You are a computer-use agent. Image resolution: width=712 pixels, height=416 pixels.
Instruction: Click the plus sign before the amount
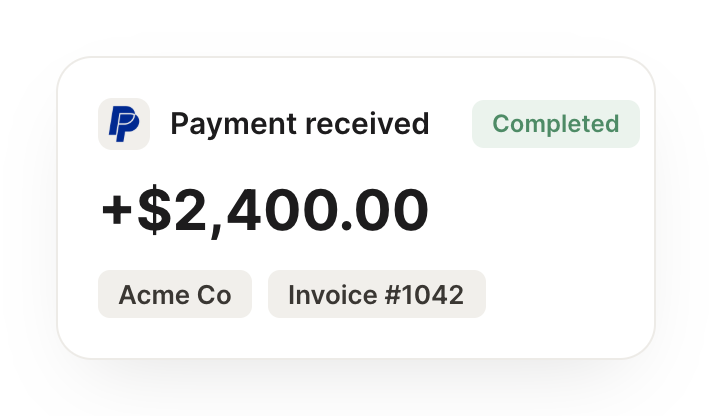coord(117,210)
